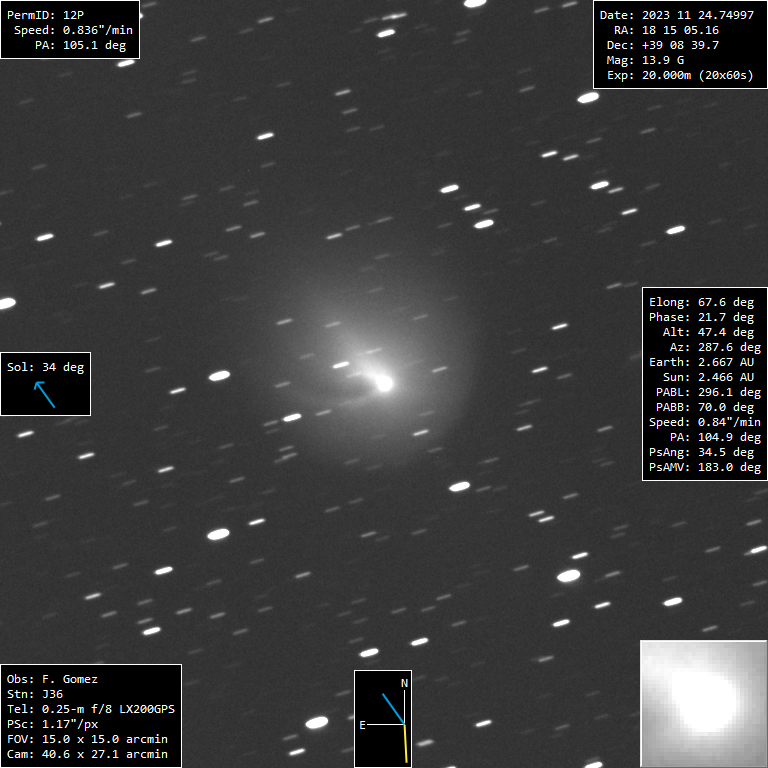Image resolution: width=768 pixels, height=768 pixels.
Task: Click the zoomed nucleus inset thumbnail
Action: tap(703, 704)
